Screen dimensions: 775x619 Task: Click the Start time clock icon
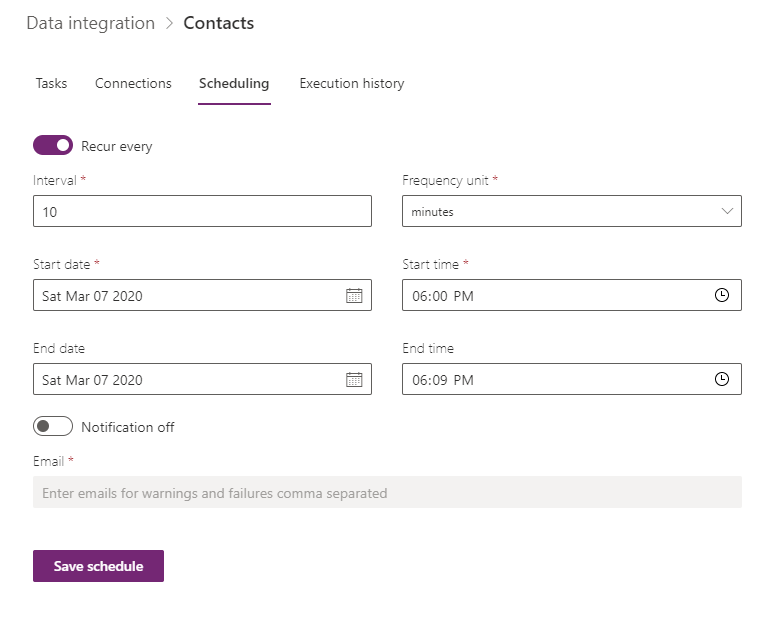722,296
